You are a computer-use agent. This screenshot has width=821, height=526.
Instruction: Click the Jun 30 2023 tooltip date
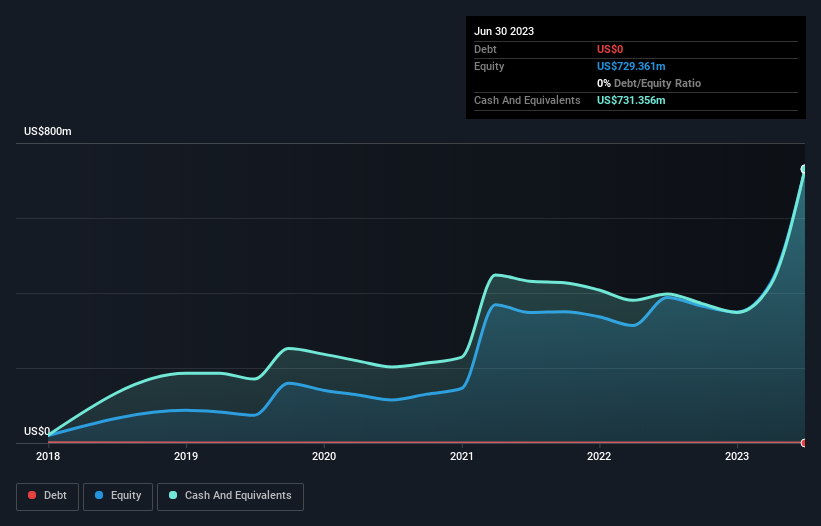click(504, 31)
